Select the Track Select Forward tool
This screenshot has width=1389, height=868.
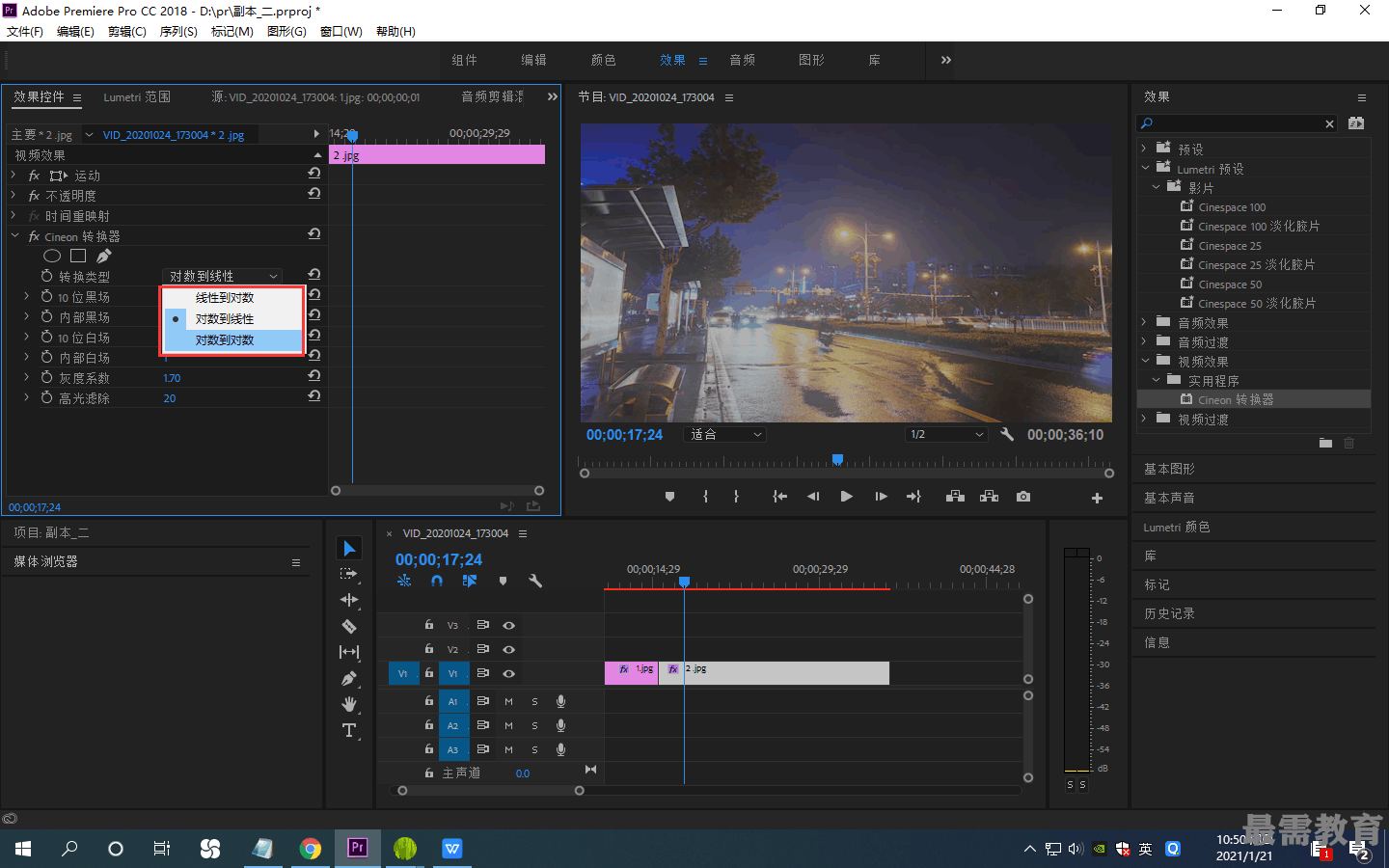pyautogui.click(x=349, y=574)
